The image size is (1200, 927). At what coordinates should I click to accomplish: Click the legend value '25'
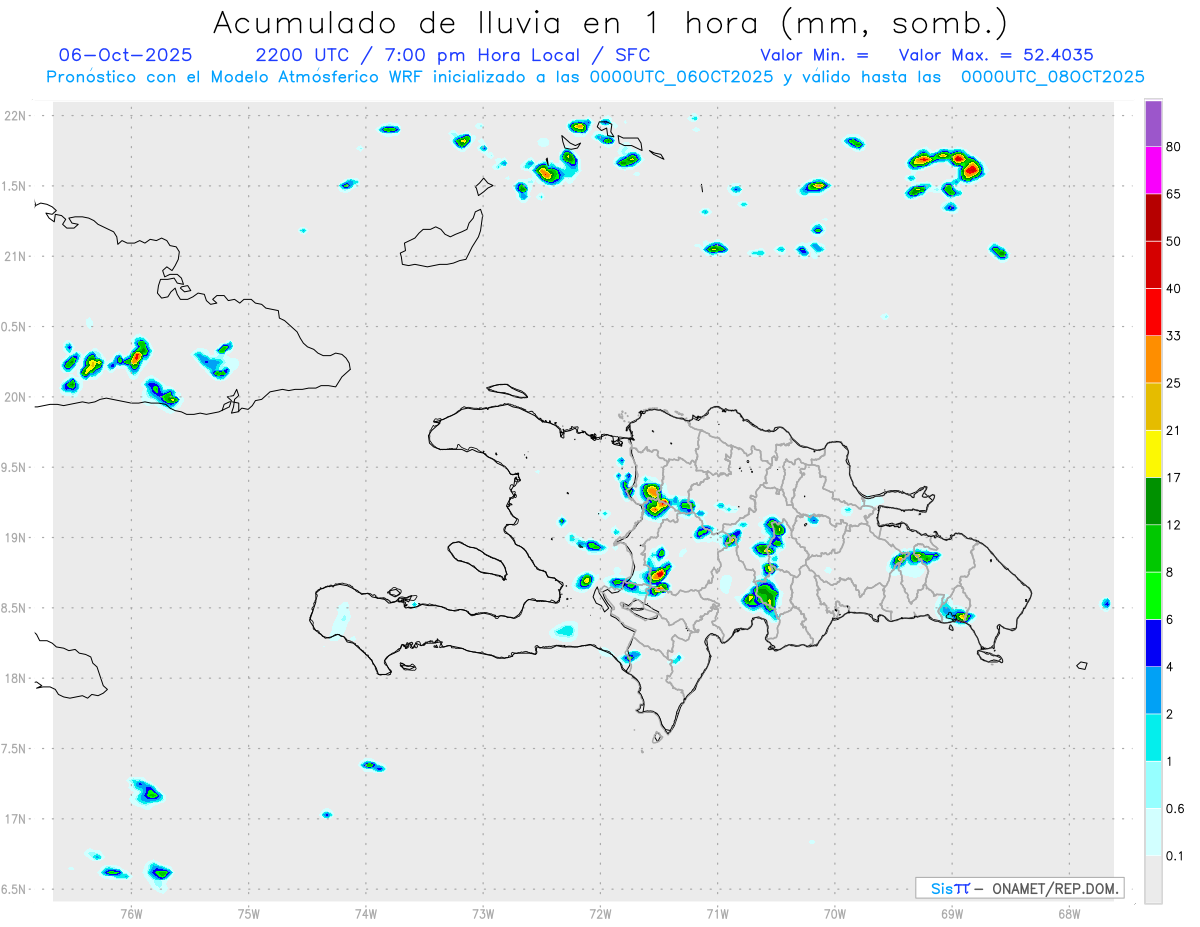click(1174, 383)
